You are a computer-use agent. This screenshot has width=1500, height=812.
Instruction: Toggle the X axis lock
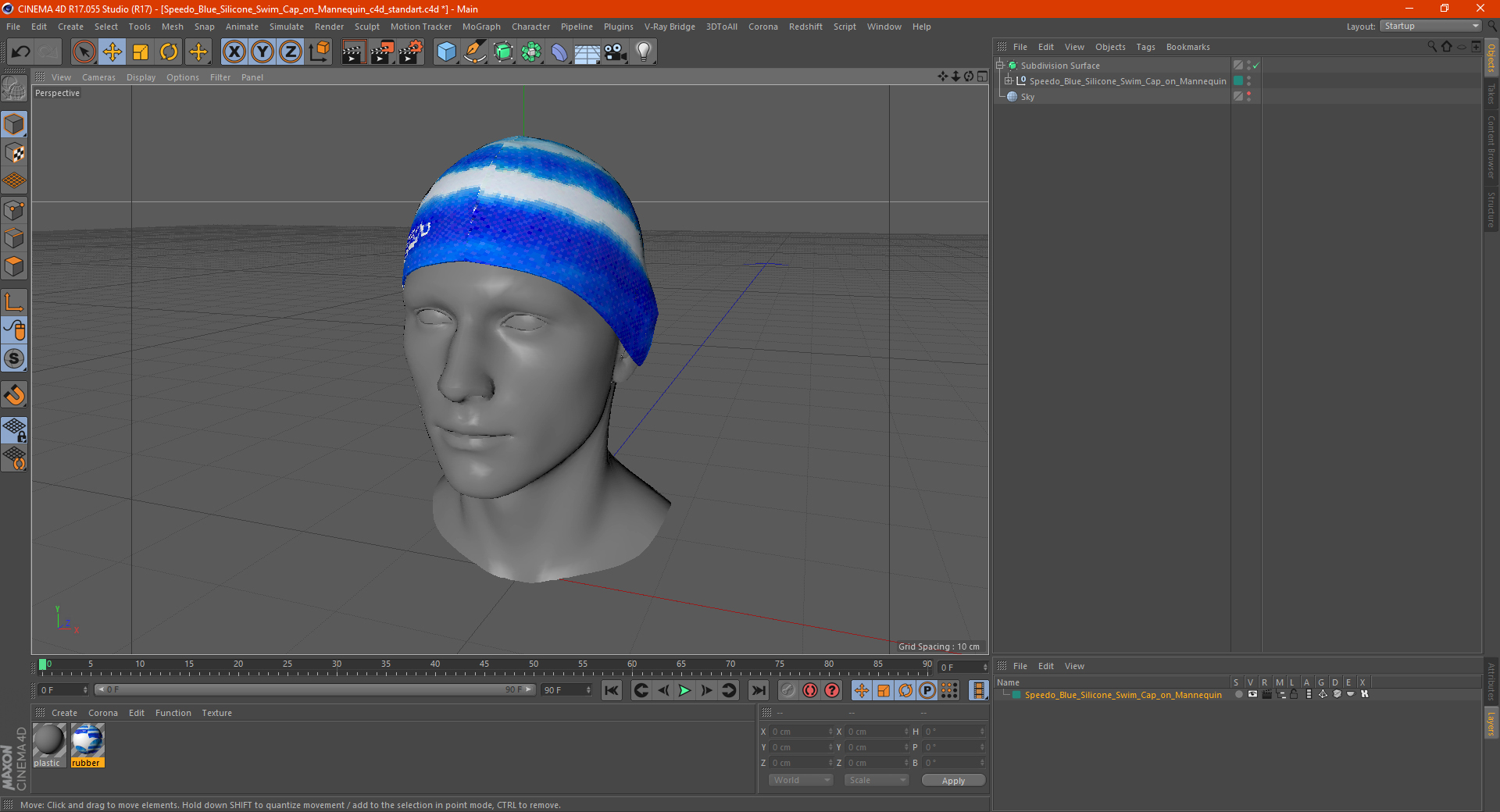click(x=234, y=52)
